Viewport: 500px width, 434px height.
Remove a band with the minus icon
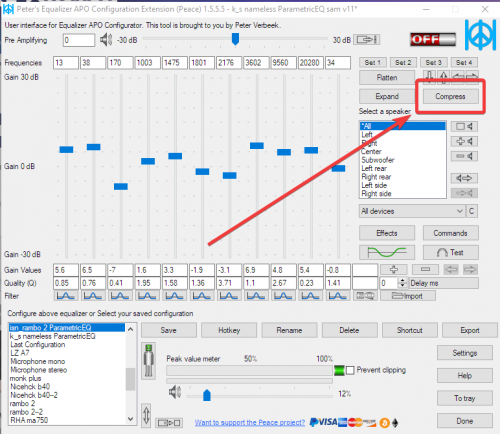click(425, 269)
